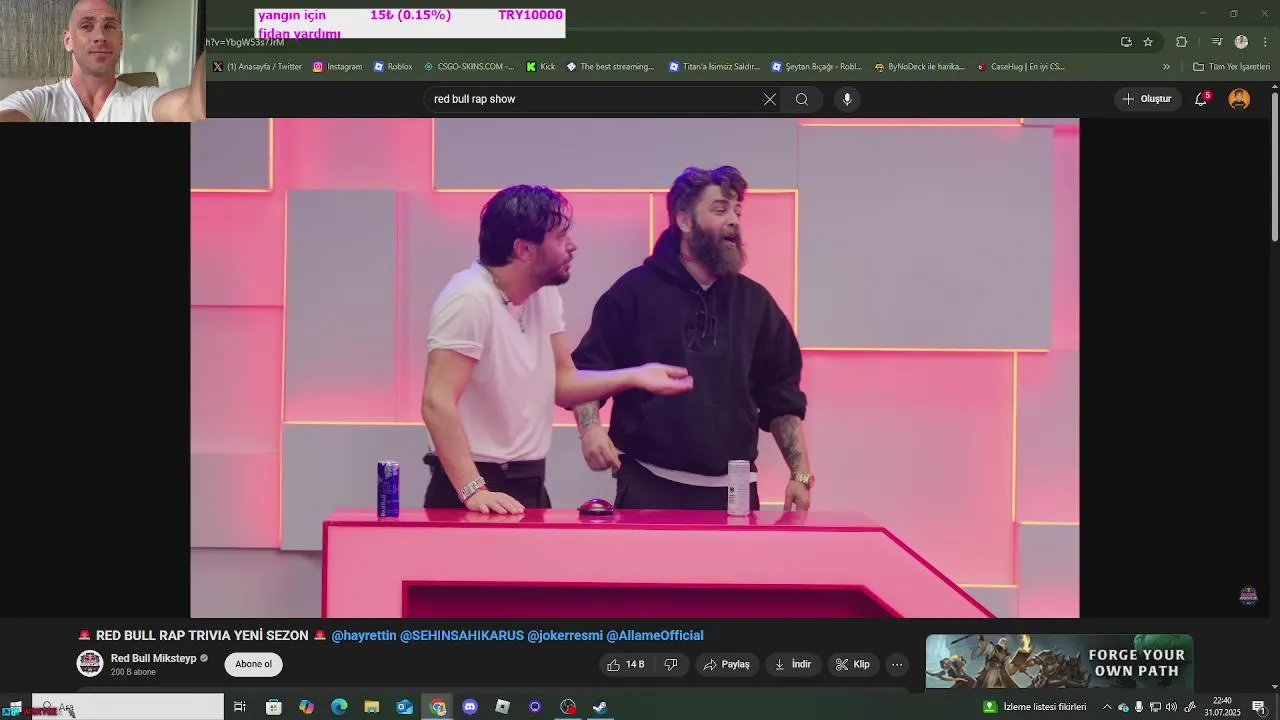Open the Windows notification center
The image size is (1280, 720).
[1259, 707]
